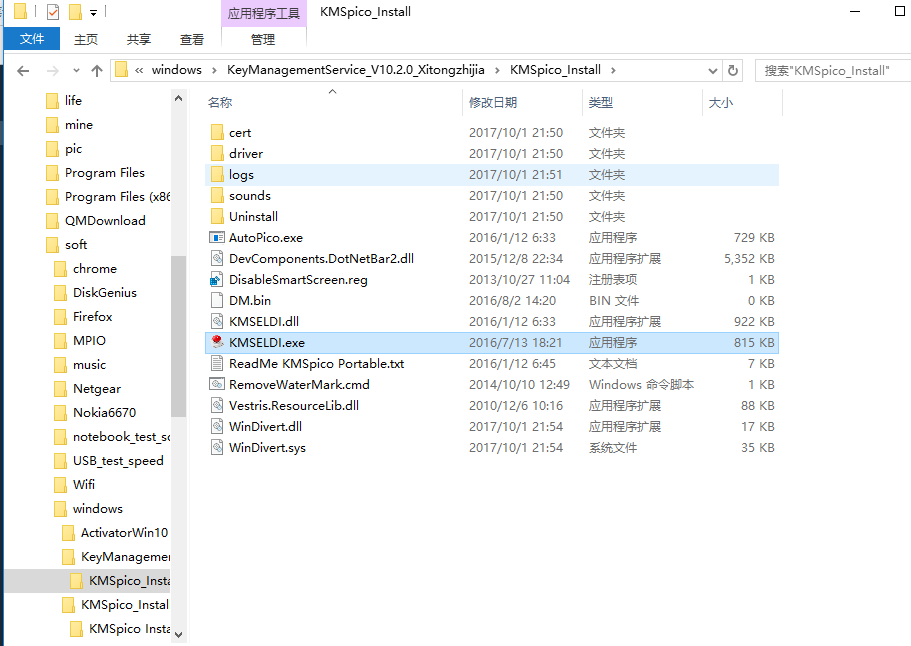Go forward with the forward arrow

(x=53, y=71)
